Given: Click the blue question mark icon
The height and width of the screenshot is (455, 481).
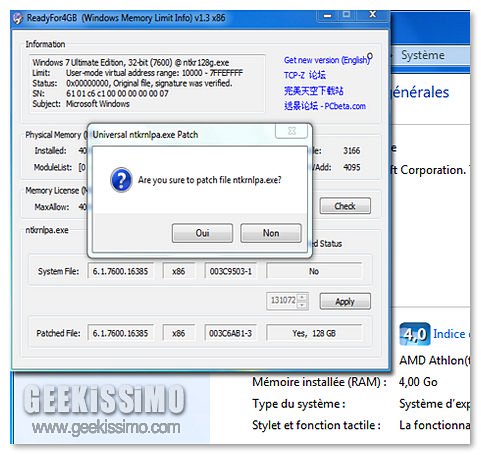Looking at the screenshot, I should coord(121,180).
